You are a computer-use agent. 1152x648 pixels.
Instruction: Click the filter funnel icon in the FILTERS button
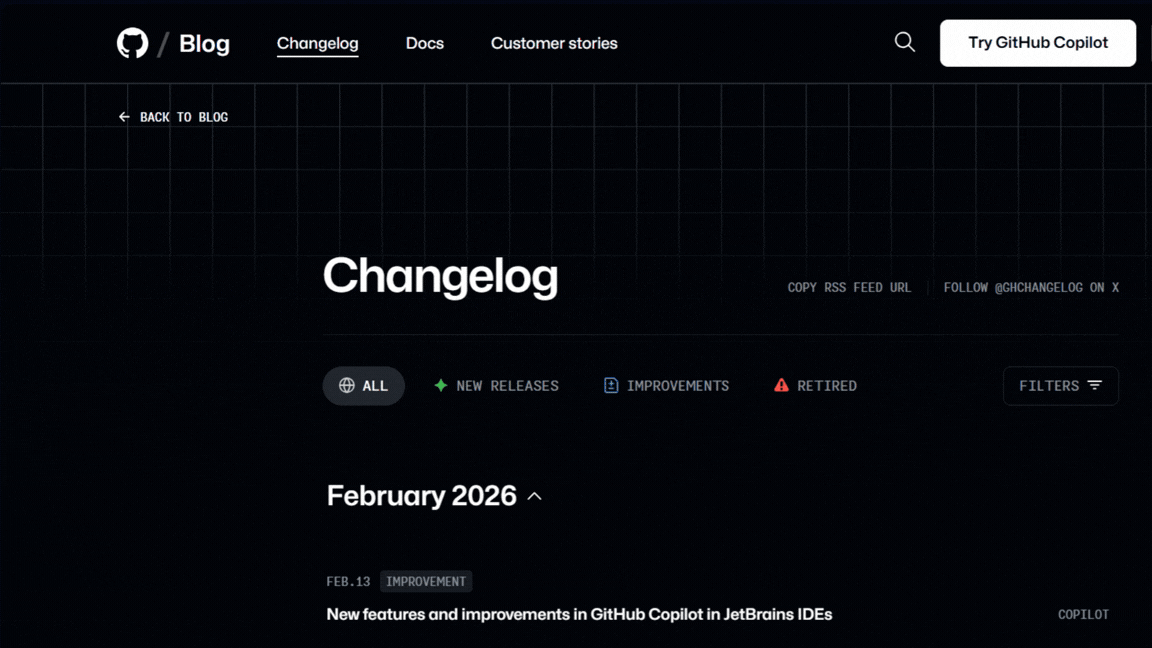pos(1096,385)
